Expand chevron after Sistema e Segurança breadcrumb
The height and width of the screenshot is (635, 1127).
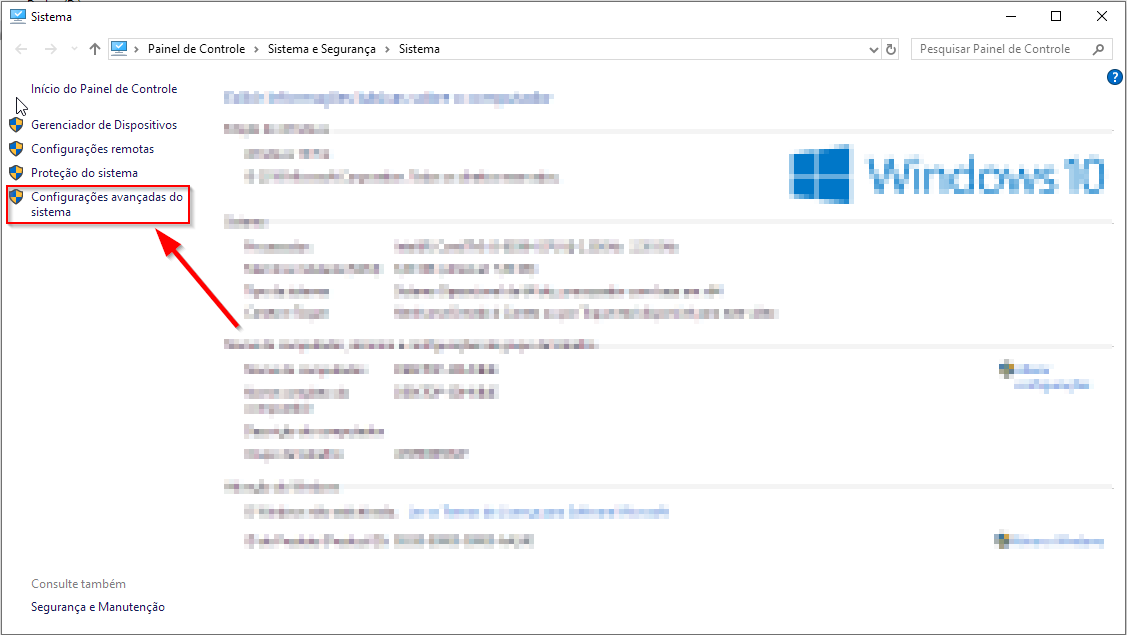pyautogui.click(x=387, y=49)
